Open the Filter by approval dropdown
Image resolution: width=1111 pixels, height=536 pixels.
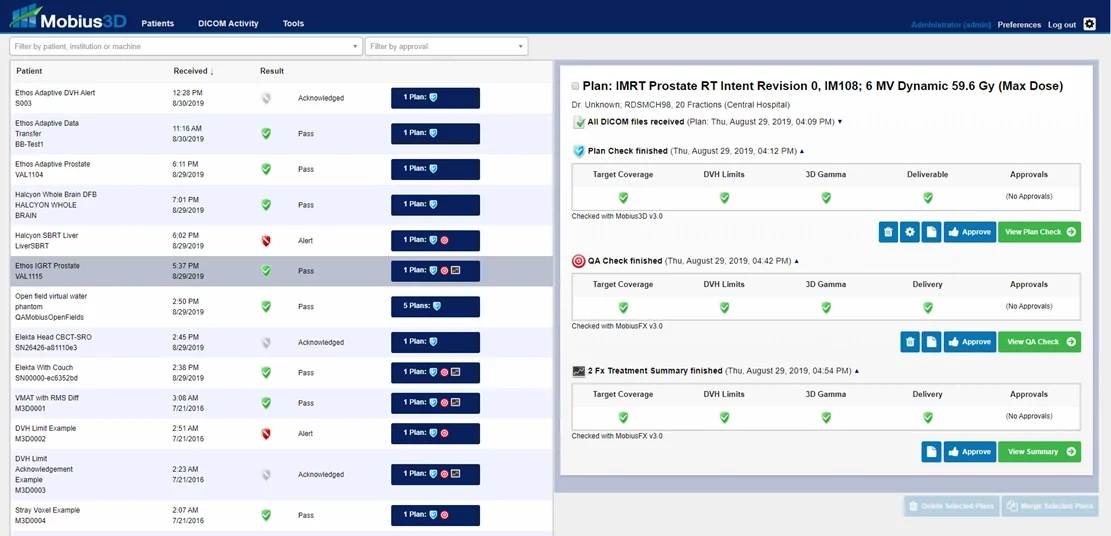tap(446, 46)
